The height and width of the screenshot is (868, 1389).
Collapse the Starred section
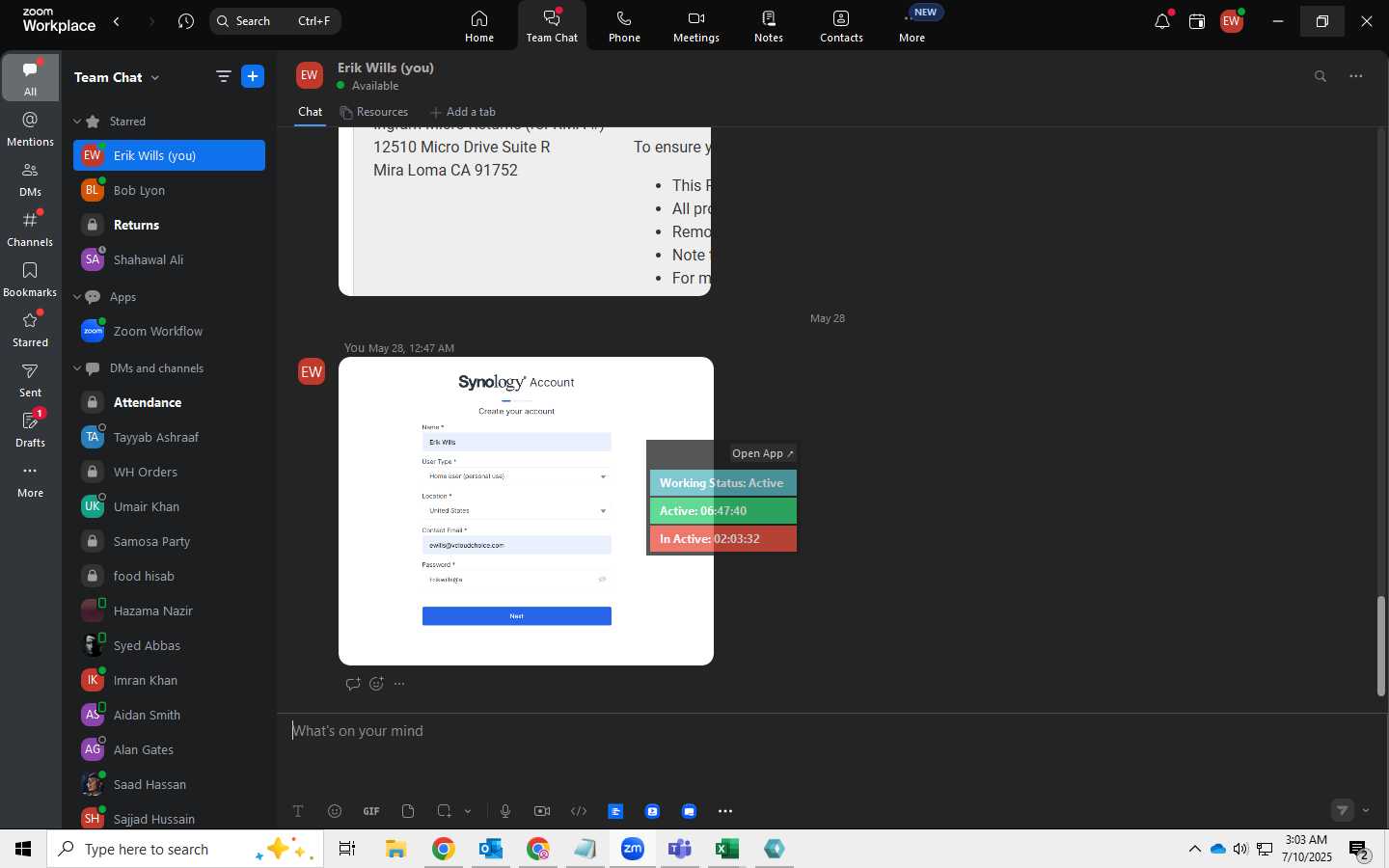point(77,122)
